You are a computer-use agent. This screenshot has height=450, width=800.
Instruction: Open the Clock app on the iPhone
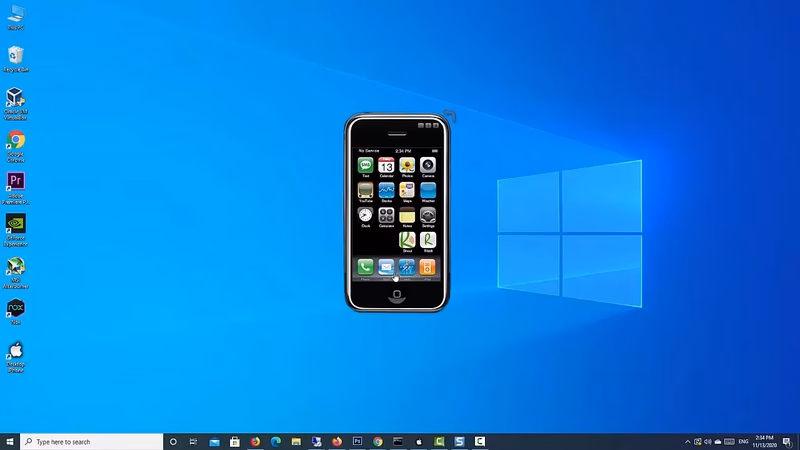pos(365,215)
